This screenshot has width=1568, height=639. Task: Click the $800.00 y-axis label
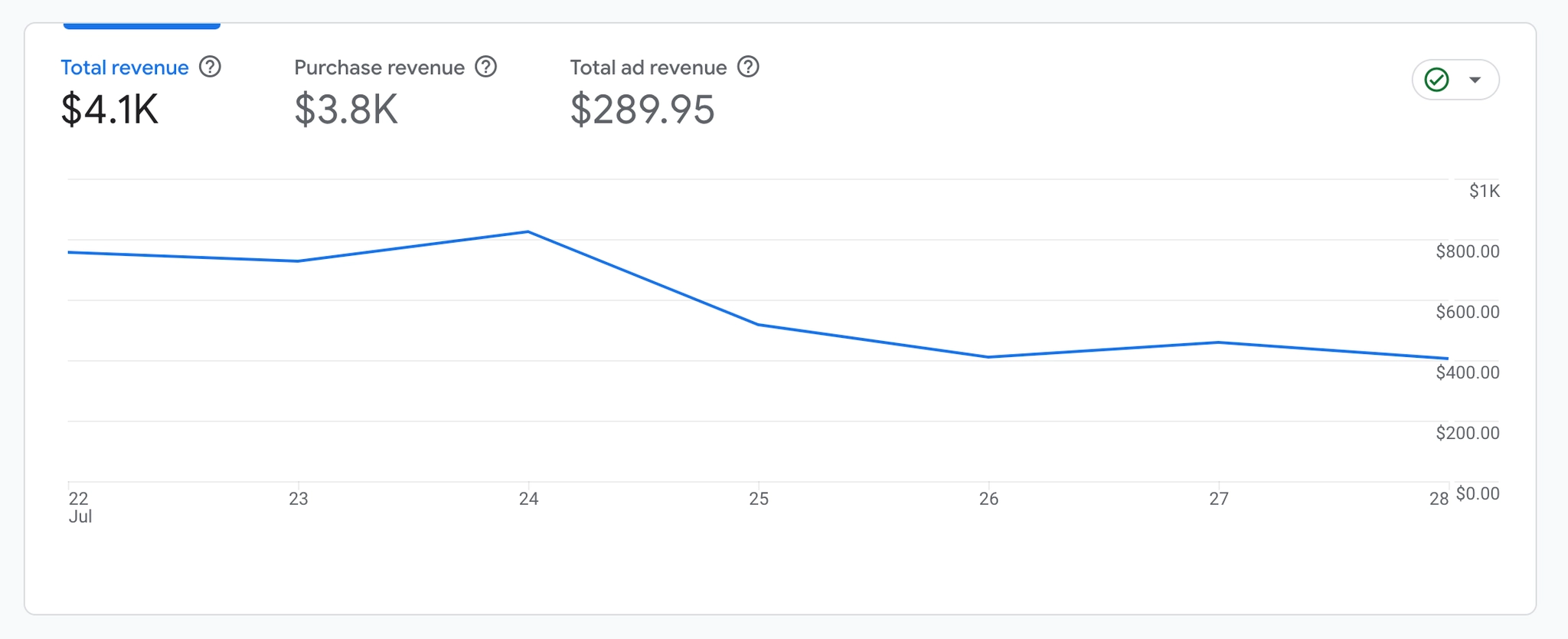(1467, 251)
